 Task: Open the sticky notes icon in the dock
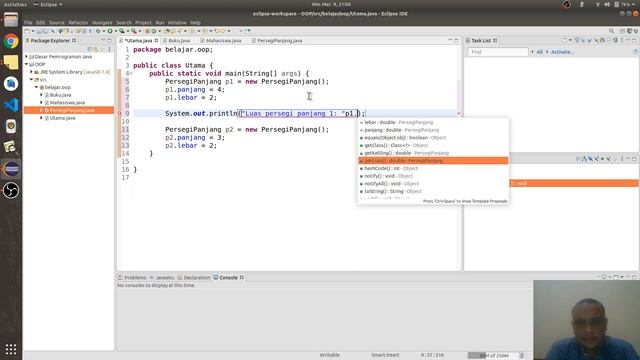tap(11, 62)
